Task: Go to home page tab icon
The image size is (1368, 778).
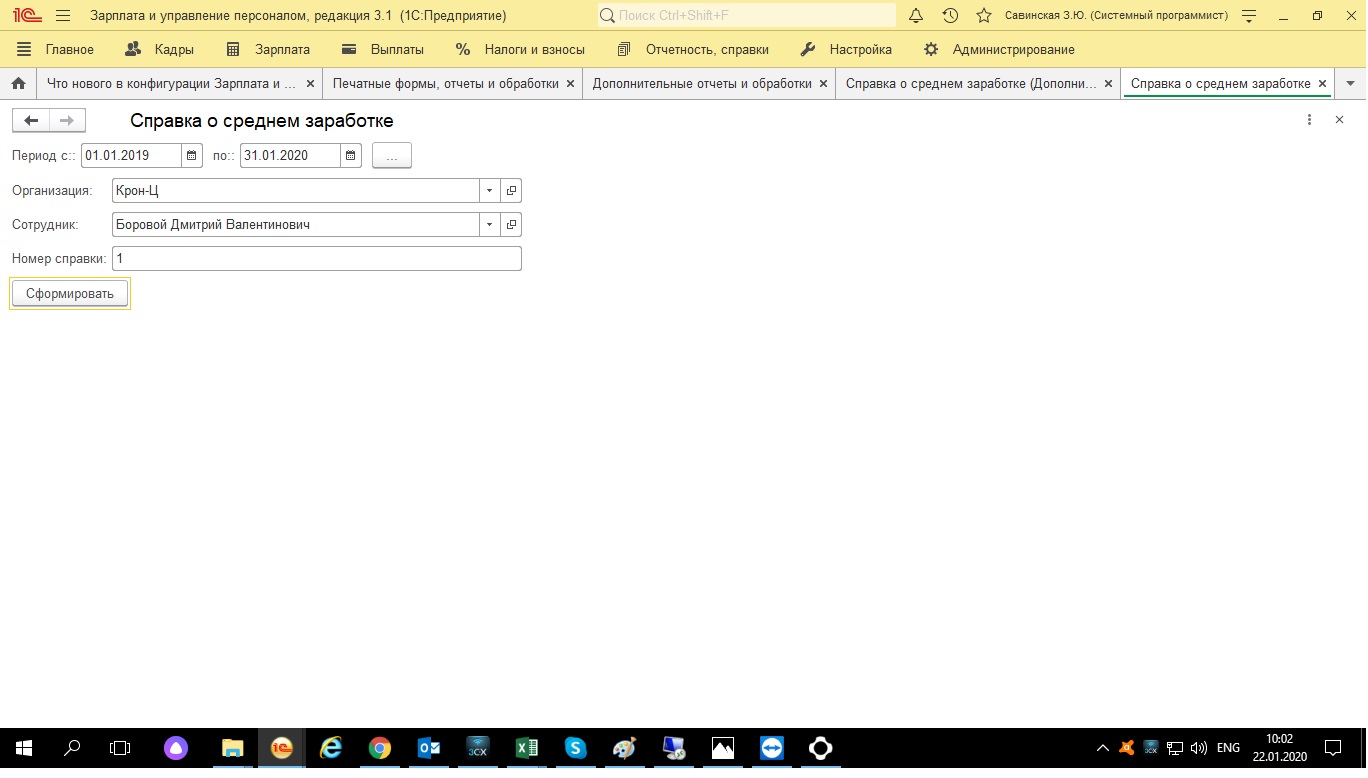Action: [18, 84]
